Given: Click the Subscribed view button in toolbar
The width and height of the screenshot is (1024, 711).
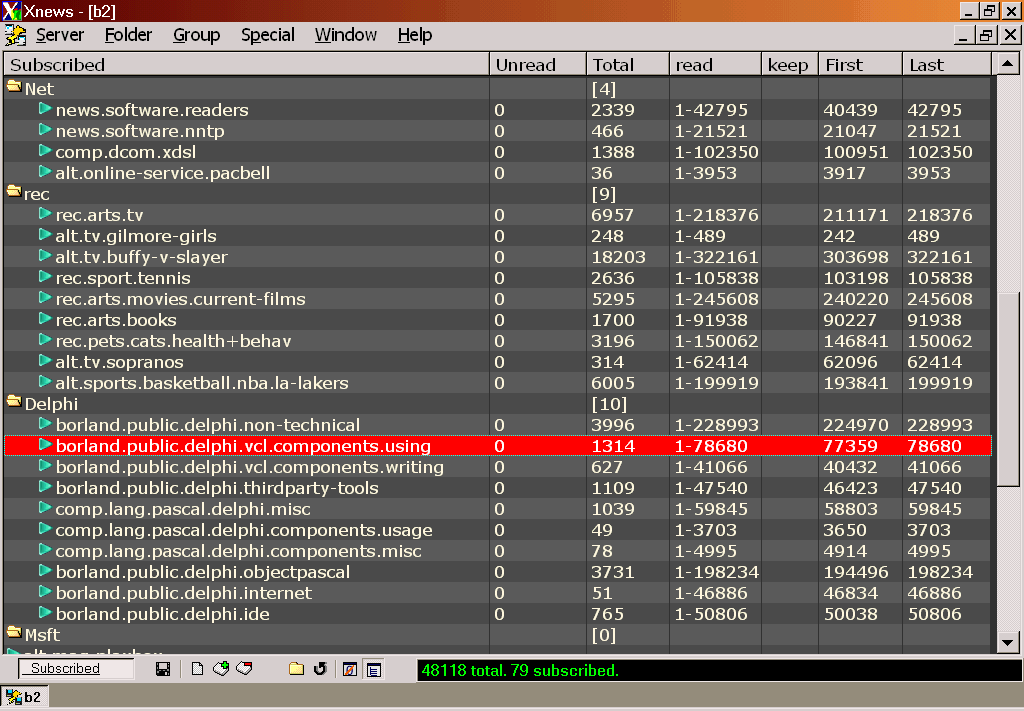Looking at the screenshot, I should click(x=75, y=669).
